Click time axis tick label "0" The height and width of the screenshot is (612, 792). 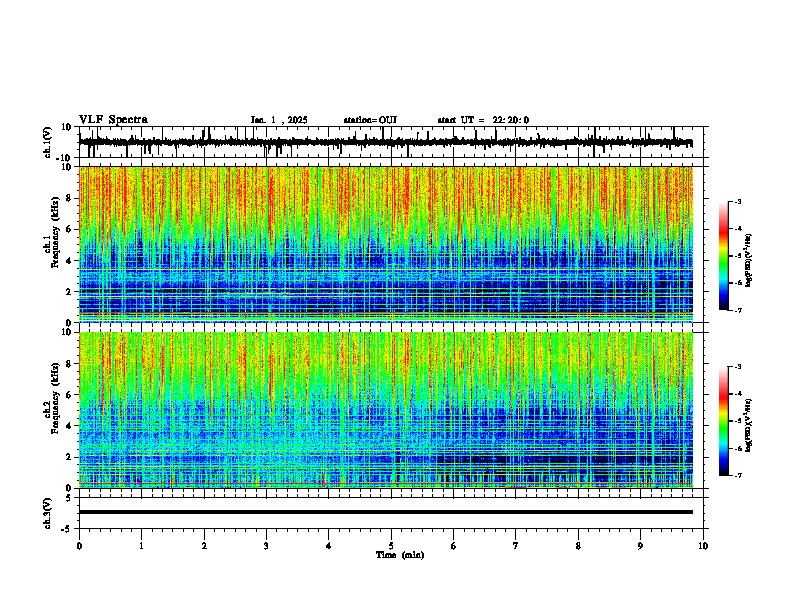tap(79, 546)
